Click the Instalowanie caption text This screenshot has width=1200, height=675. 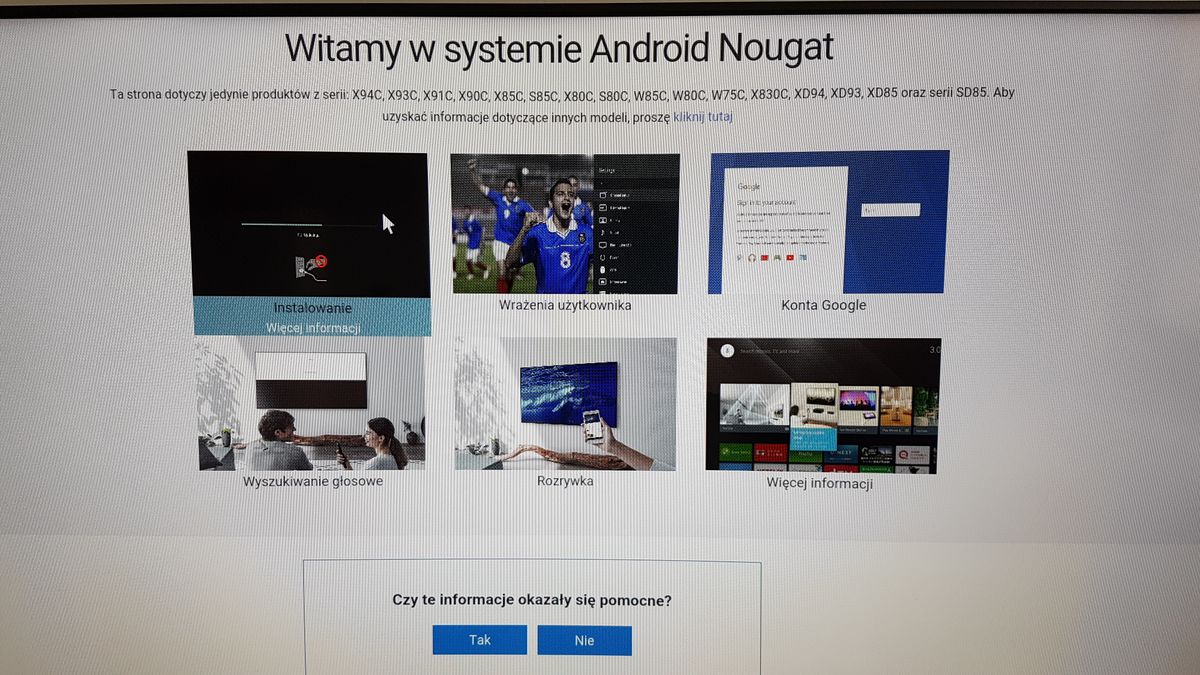(x=313, y=308)
